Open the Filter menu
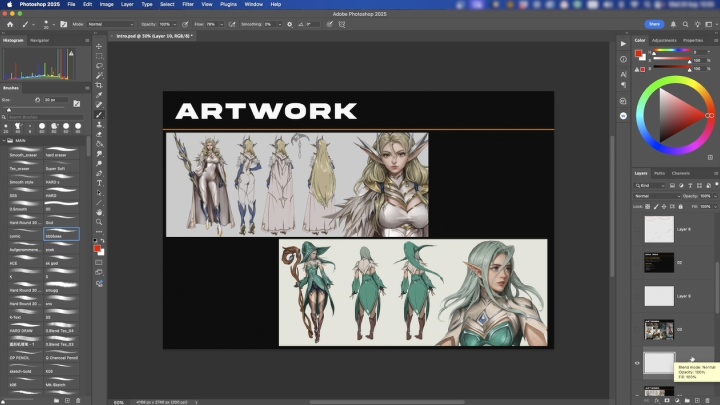720x405 pixels. coord(187,4)
